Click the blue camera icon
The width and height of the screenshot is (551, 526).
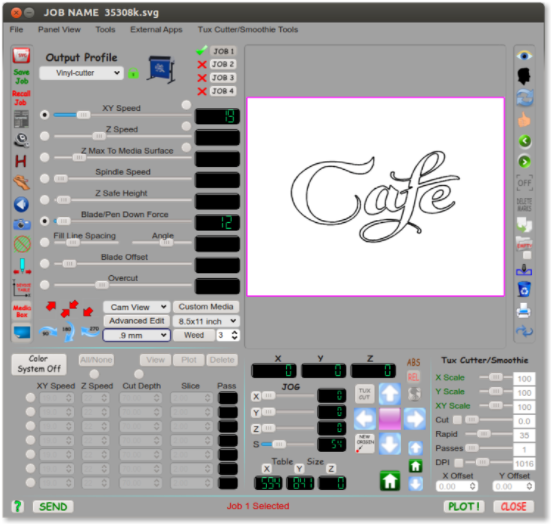(x=22, y=224)
